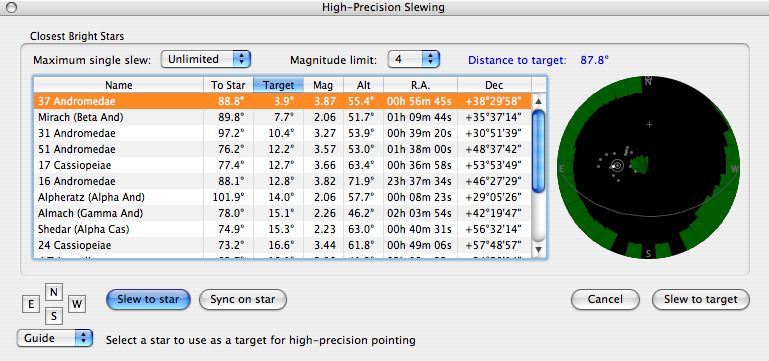Click the table scrollbar down arrow
The image size is (769, 361).
pos(538,250)
